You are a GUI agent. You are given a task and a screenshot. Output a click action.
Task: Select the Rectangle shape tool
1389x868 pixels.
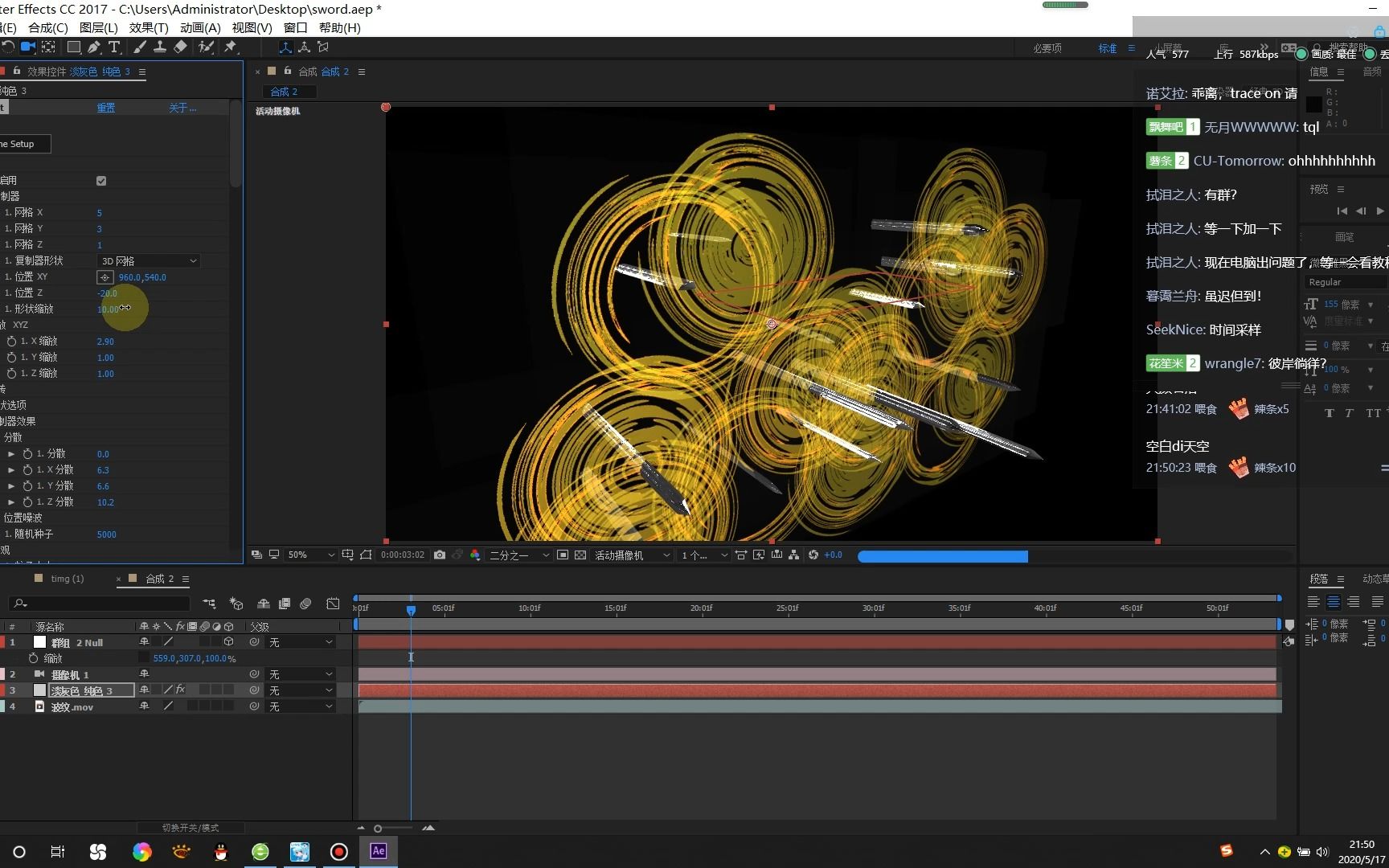click(74, 47)
